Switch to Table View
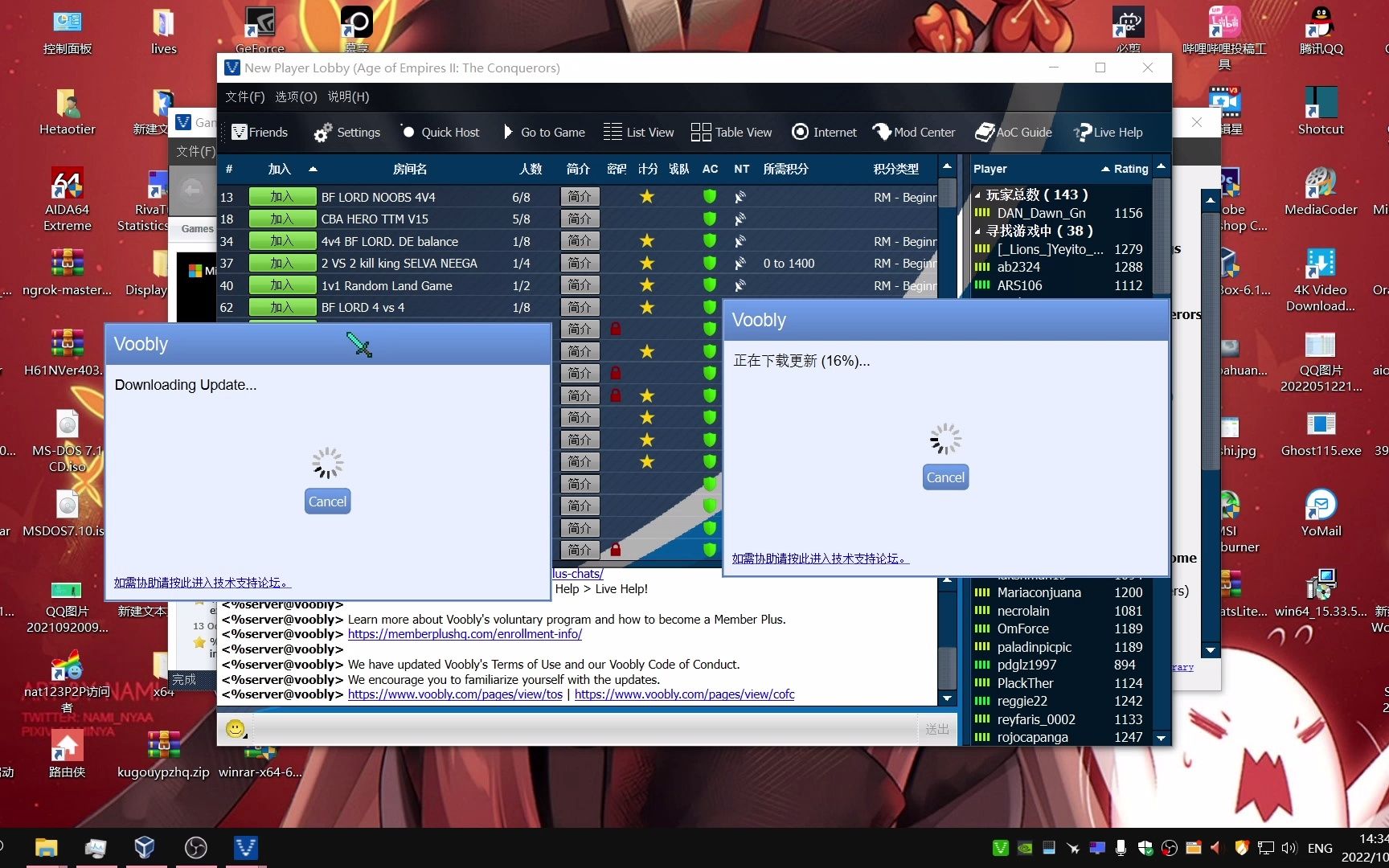This screenshot has height=868, width=1389. click(x=731, y=132)
